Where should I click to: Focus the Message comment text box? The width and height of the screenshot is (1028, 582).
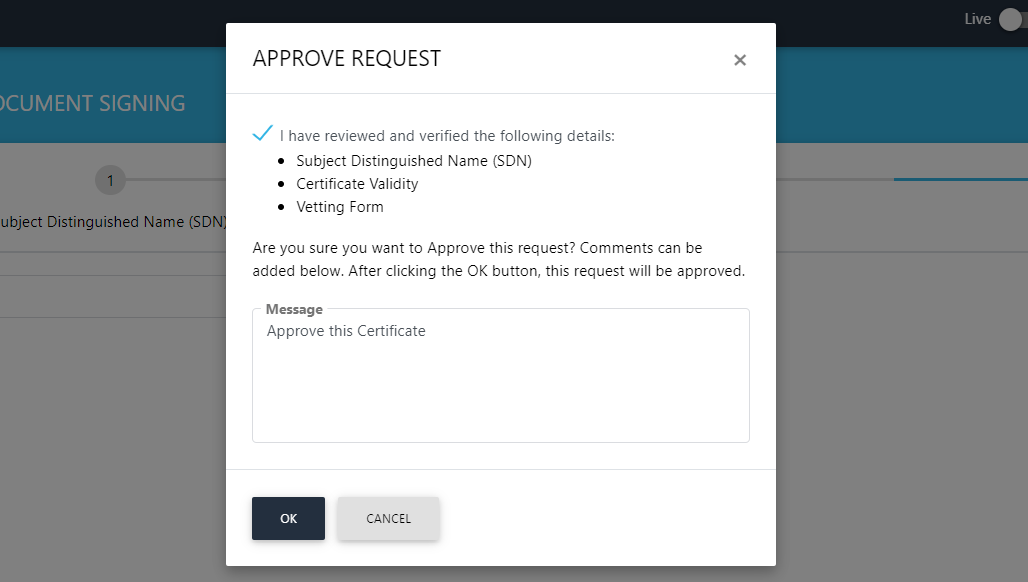(x=500, y=385)
